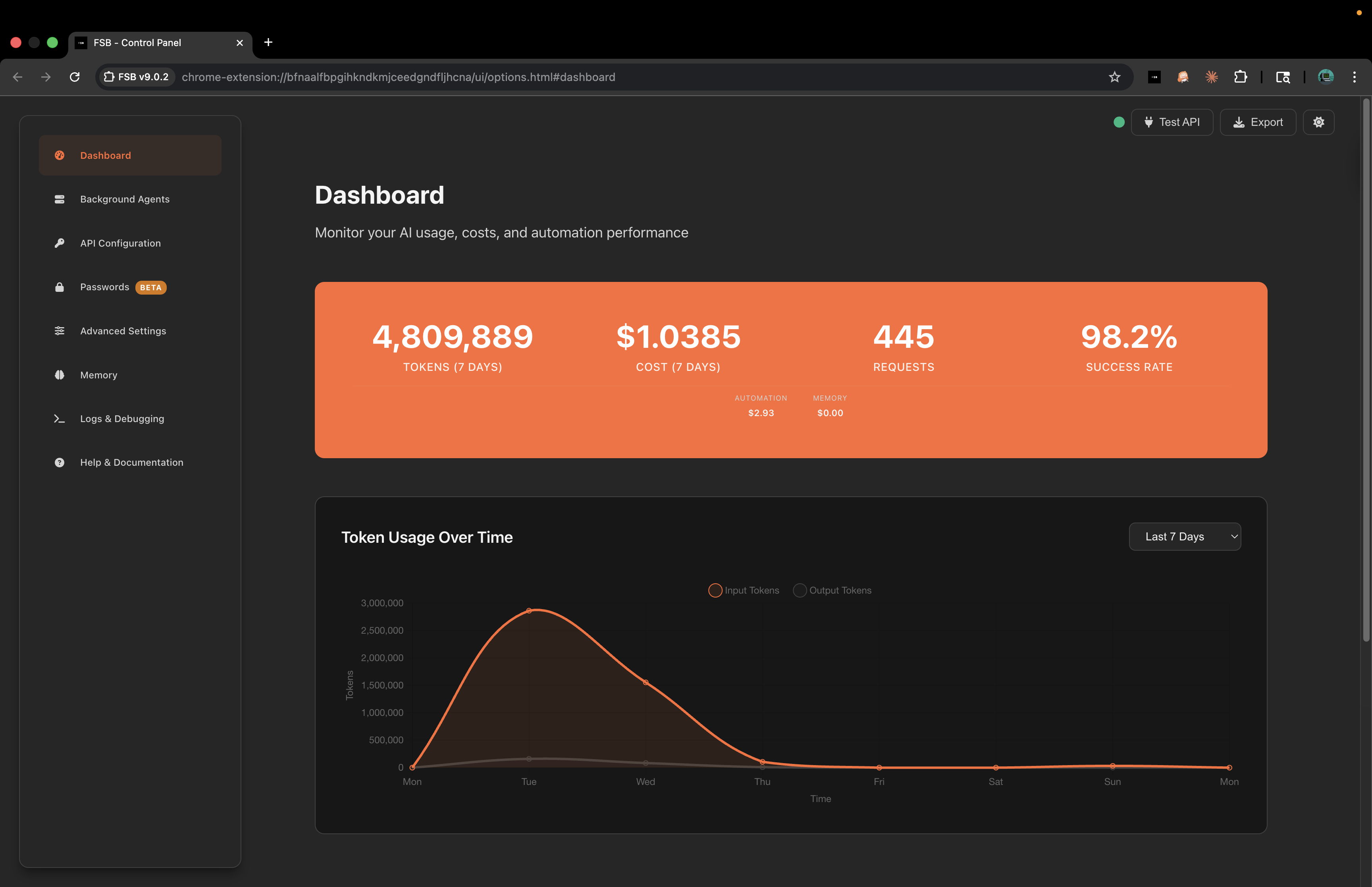Click the BETA badge next to Passwords
Image resolution: width=1372 pixels, height=887 pixels.
pos(151,287)
